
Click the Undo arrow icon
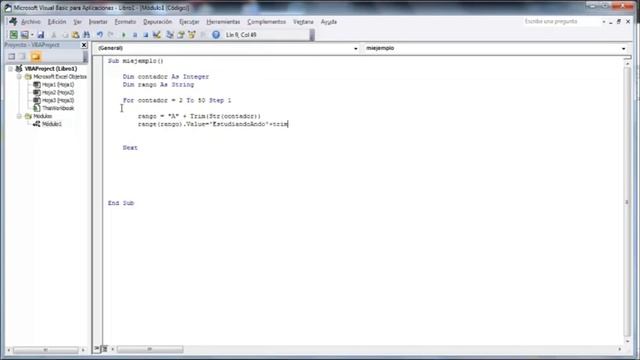[100, 35]
